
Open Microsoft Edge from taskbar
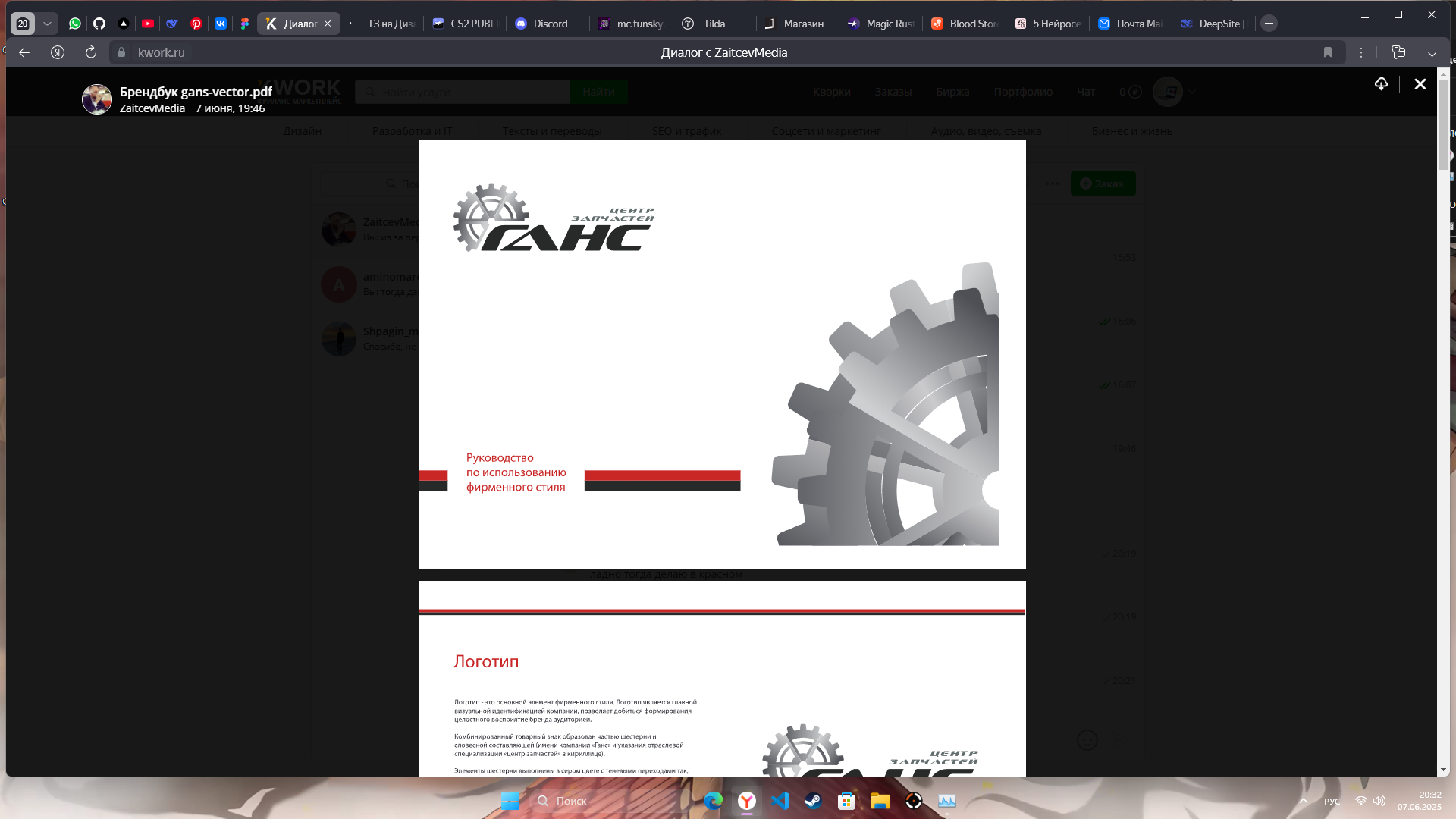coord(714,801)
